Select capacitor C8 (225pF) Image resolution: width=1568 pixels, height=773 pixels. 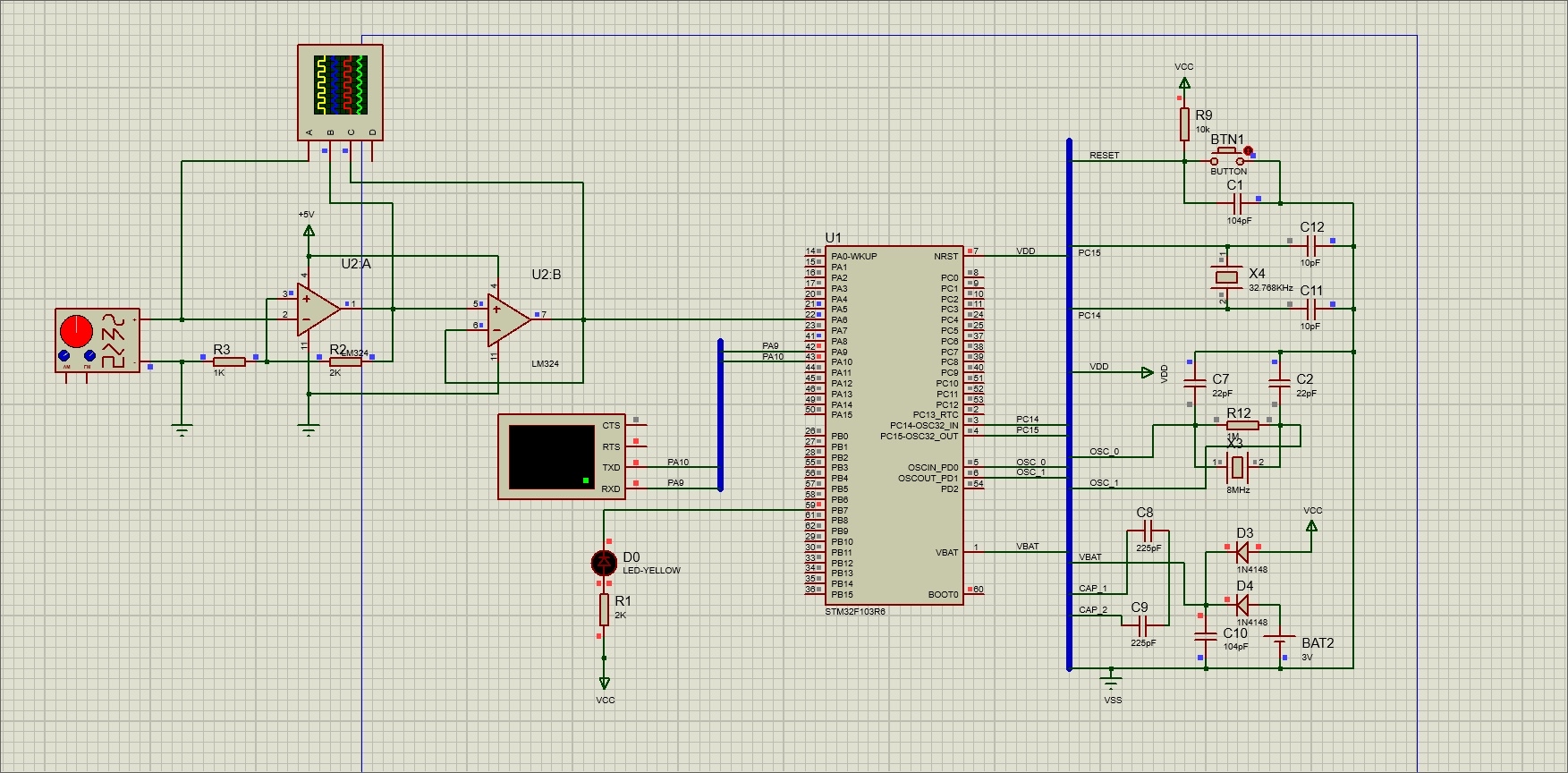pos(1148,532)
